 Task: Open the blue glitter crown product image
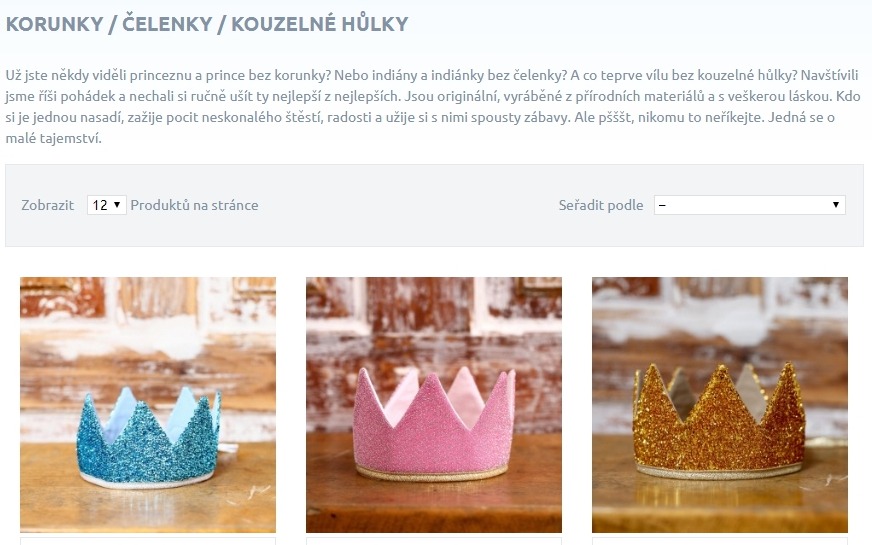click(148, 405)
